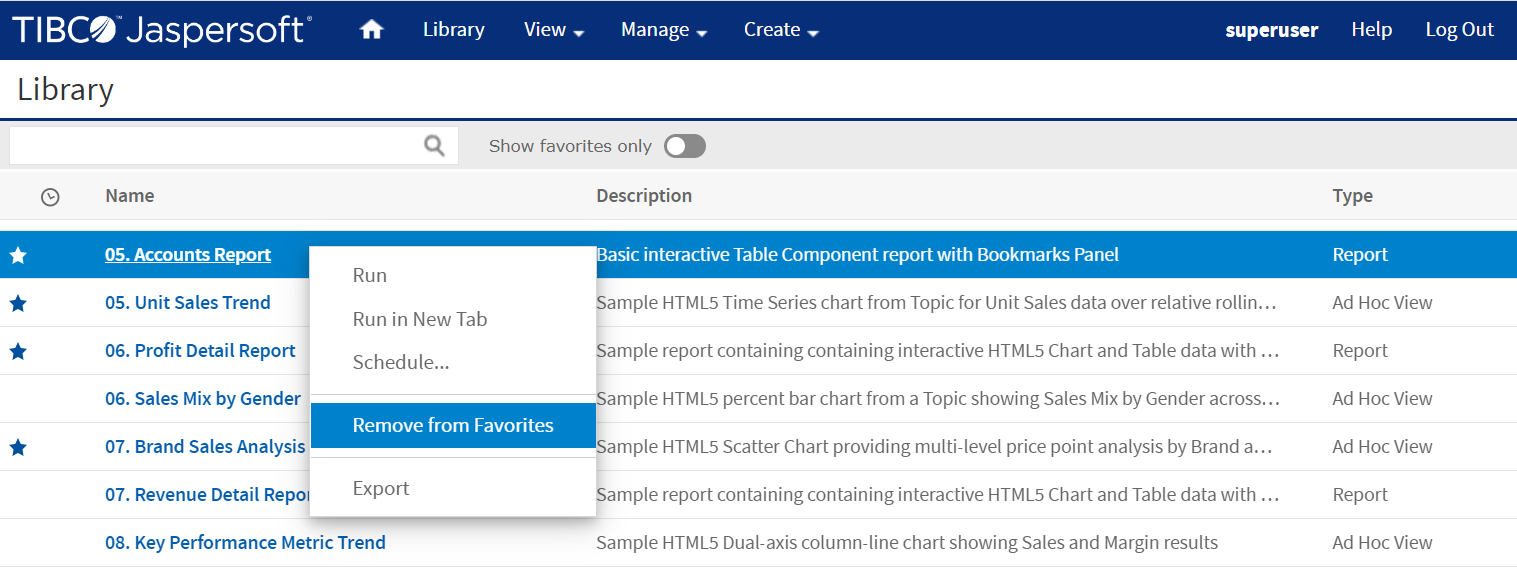Viewport: 1517px width, 570px height.
Task: Open 07. Brand Sales Analysis
Action: pos(205,447)
